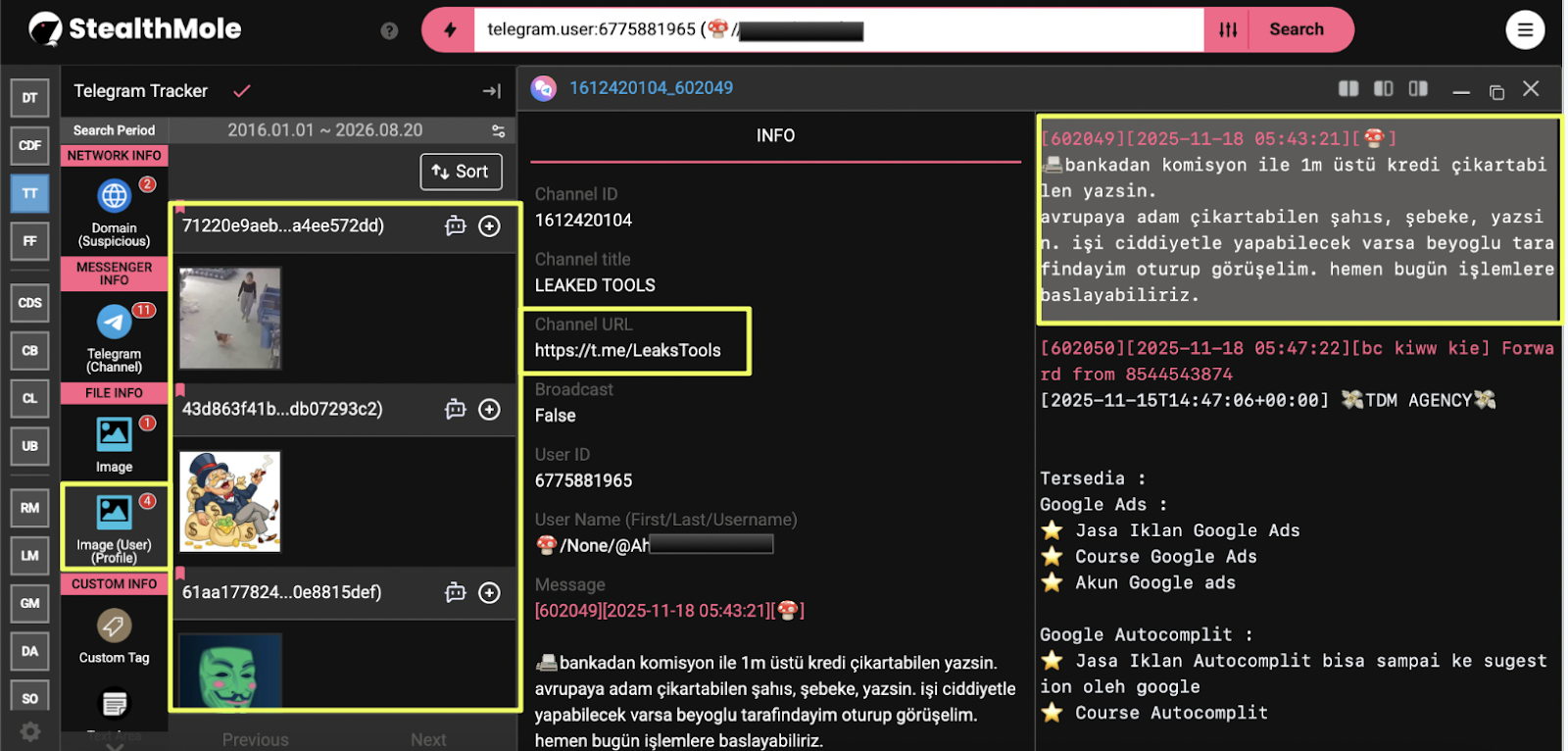Click the NETWORK INFO section header
Image resolution: width=1568 pixels, height=751 pixels.
[x=115, y=156]
